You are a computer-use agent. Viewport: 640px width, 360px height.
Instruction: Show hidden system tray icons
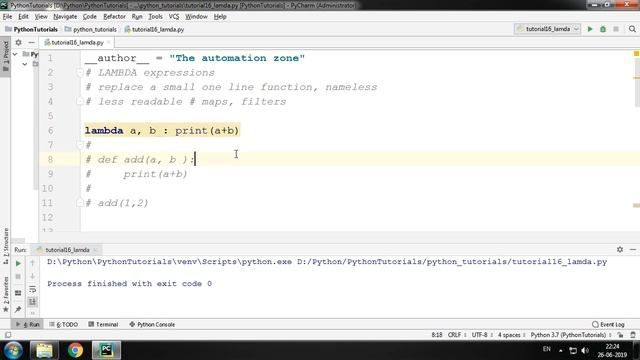[x=560, y=350]
